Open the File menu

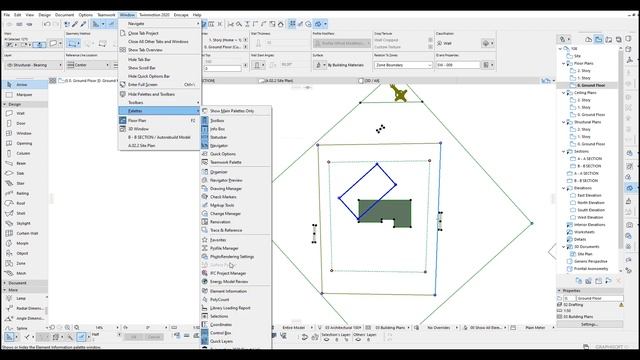click(7, 15)
